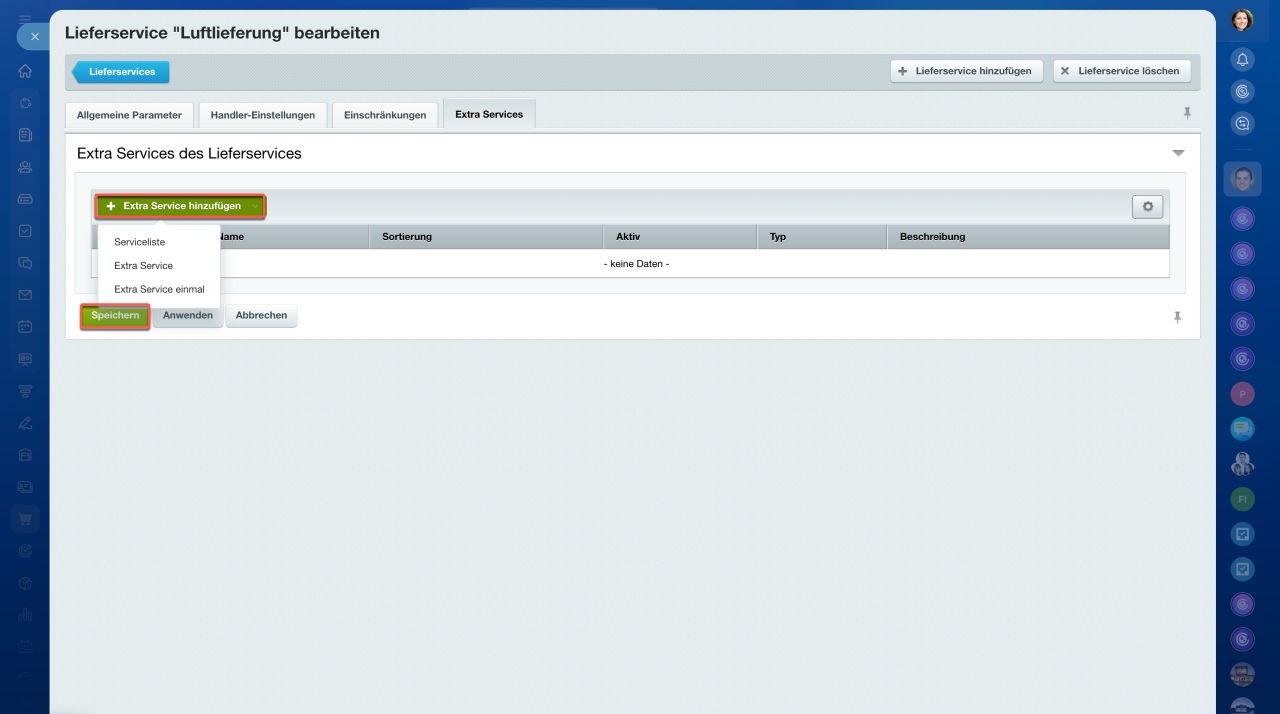This screenshot has height=714, width=1280.
Task: Open the employees people icon in sidebar
Action: pyautogui.click(x=25, y=167)
